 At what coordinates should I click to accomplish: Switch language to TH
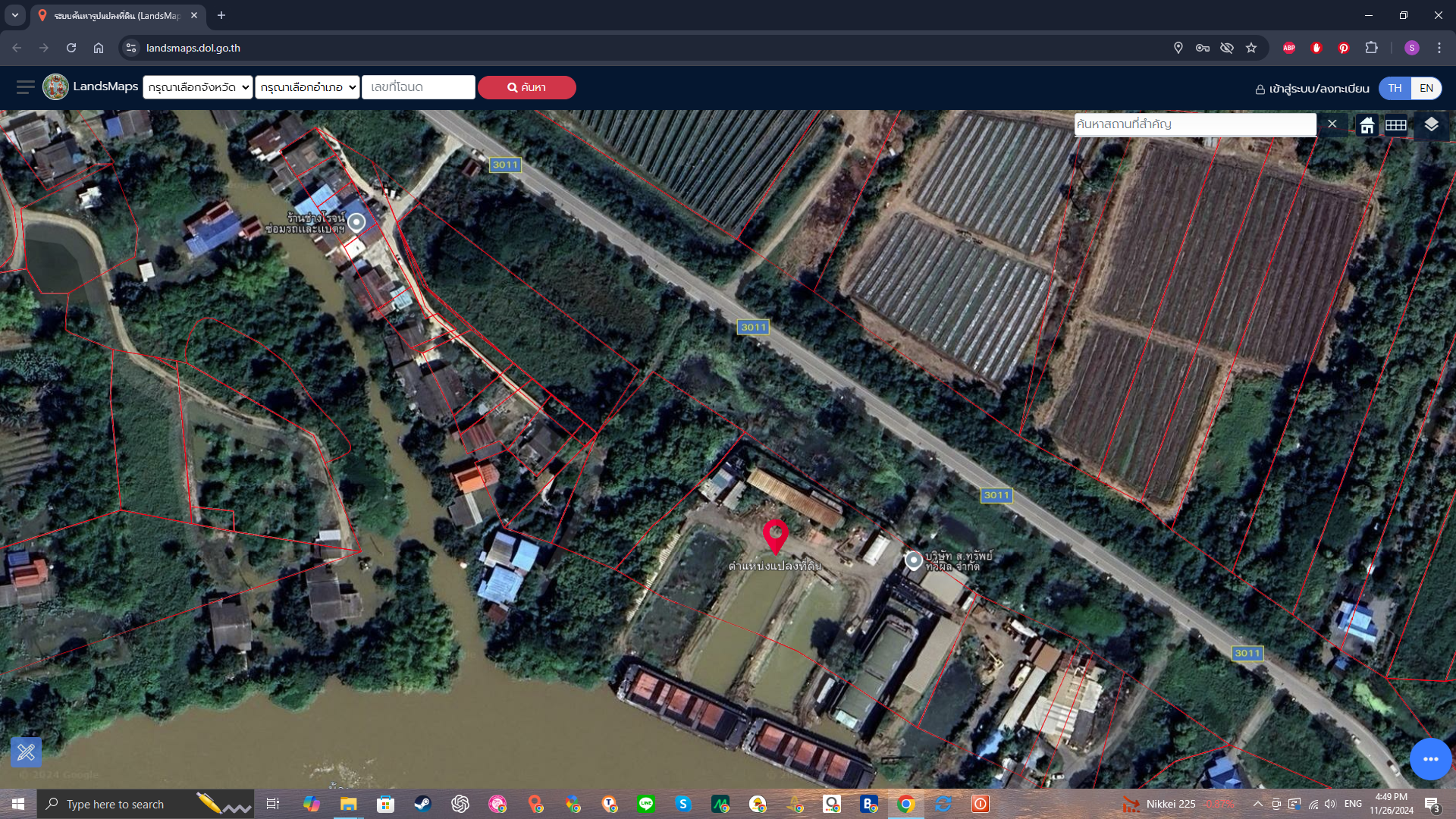[1395, 88]
